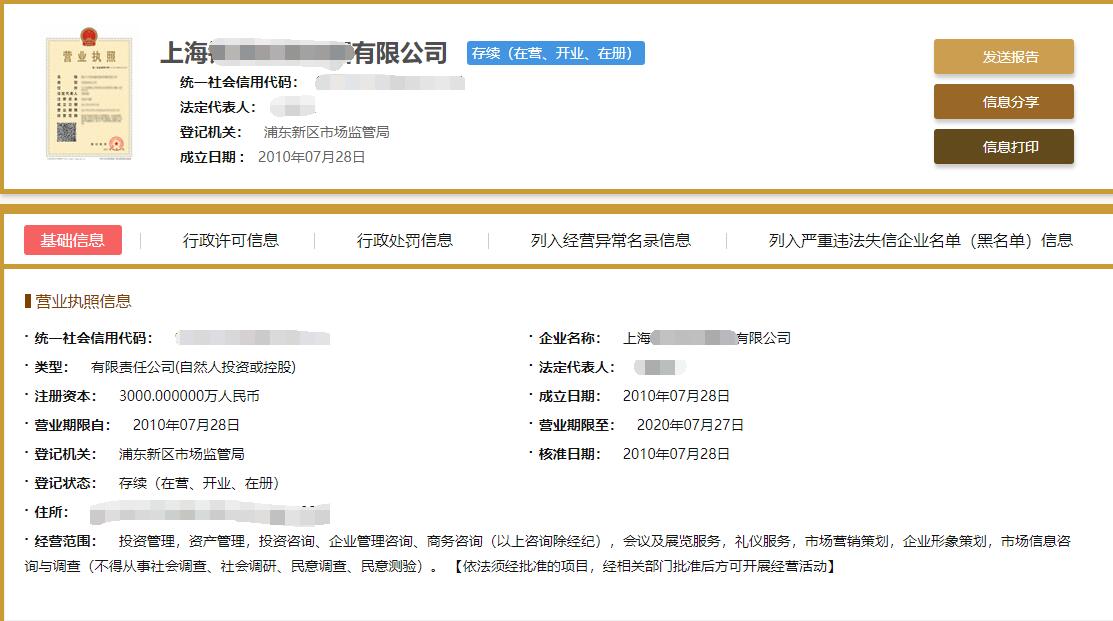Screen dimensions: 1113x621
Task: Click 核准日期 value 2010年07月28日
Action: (676, 454)
